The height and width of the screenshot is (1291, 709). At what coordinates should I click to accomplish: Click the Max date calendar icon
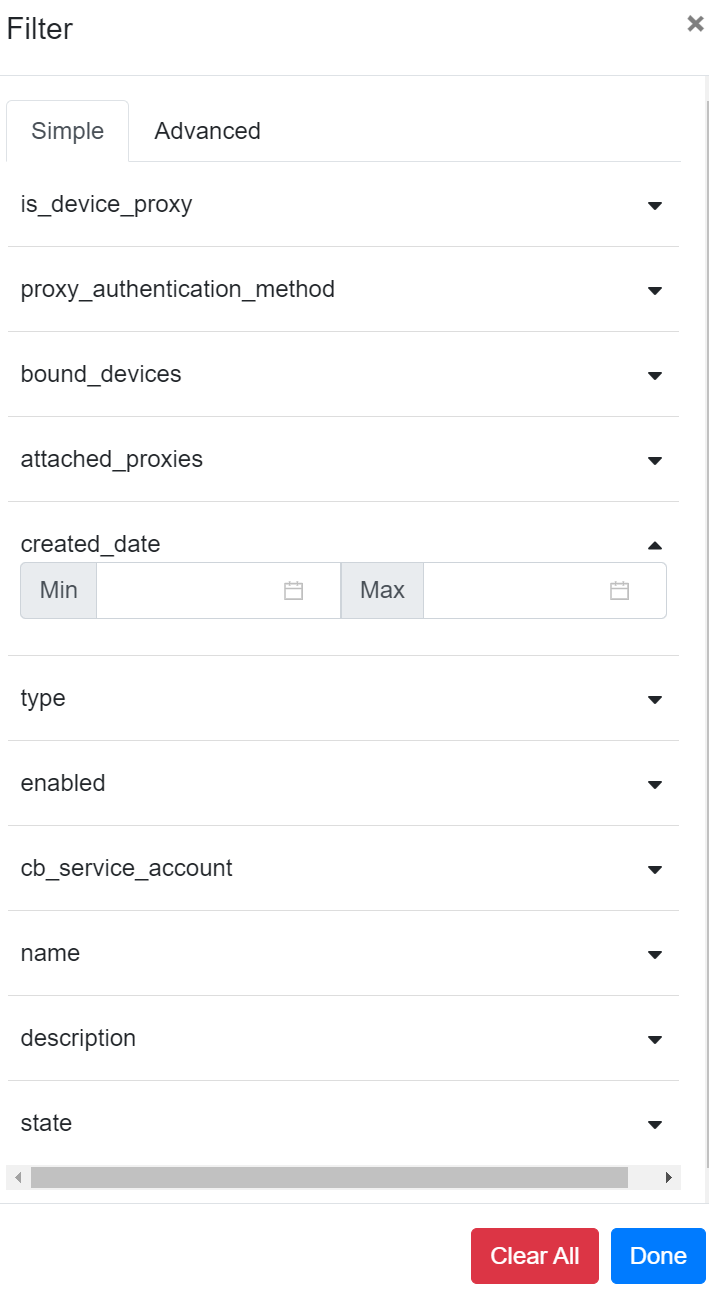619,591
